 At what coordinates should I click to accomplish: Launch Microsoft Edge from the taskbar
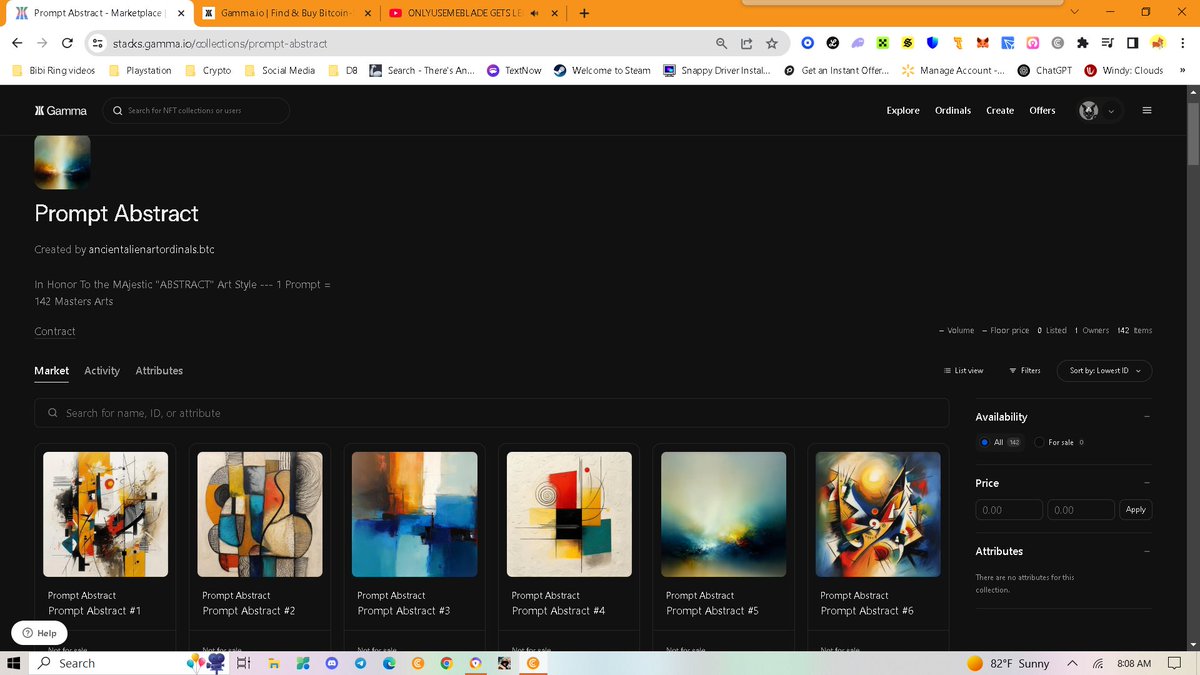[x=390, y=663]
